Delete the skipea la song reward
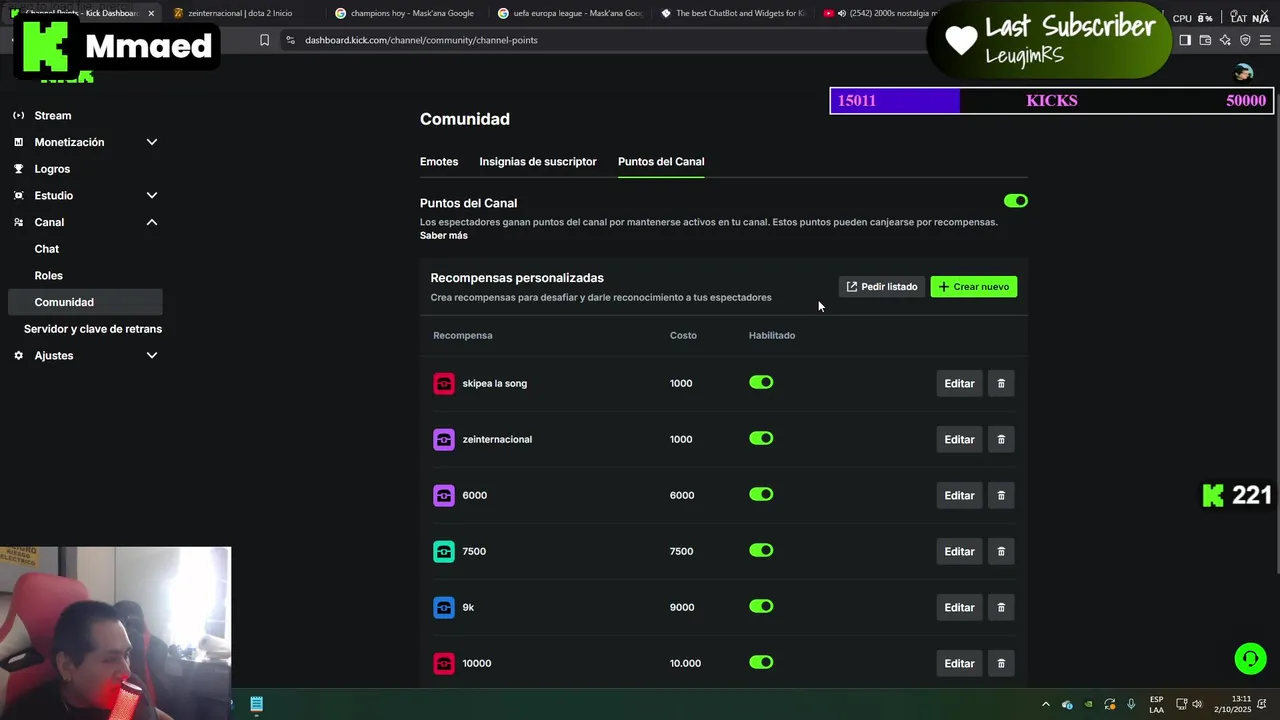This screenshot has width=1280, height=720. (1001, 384)
